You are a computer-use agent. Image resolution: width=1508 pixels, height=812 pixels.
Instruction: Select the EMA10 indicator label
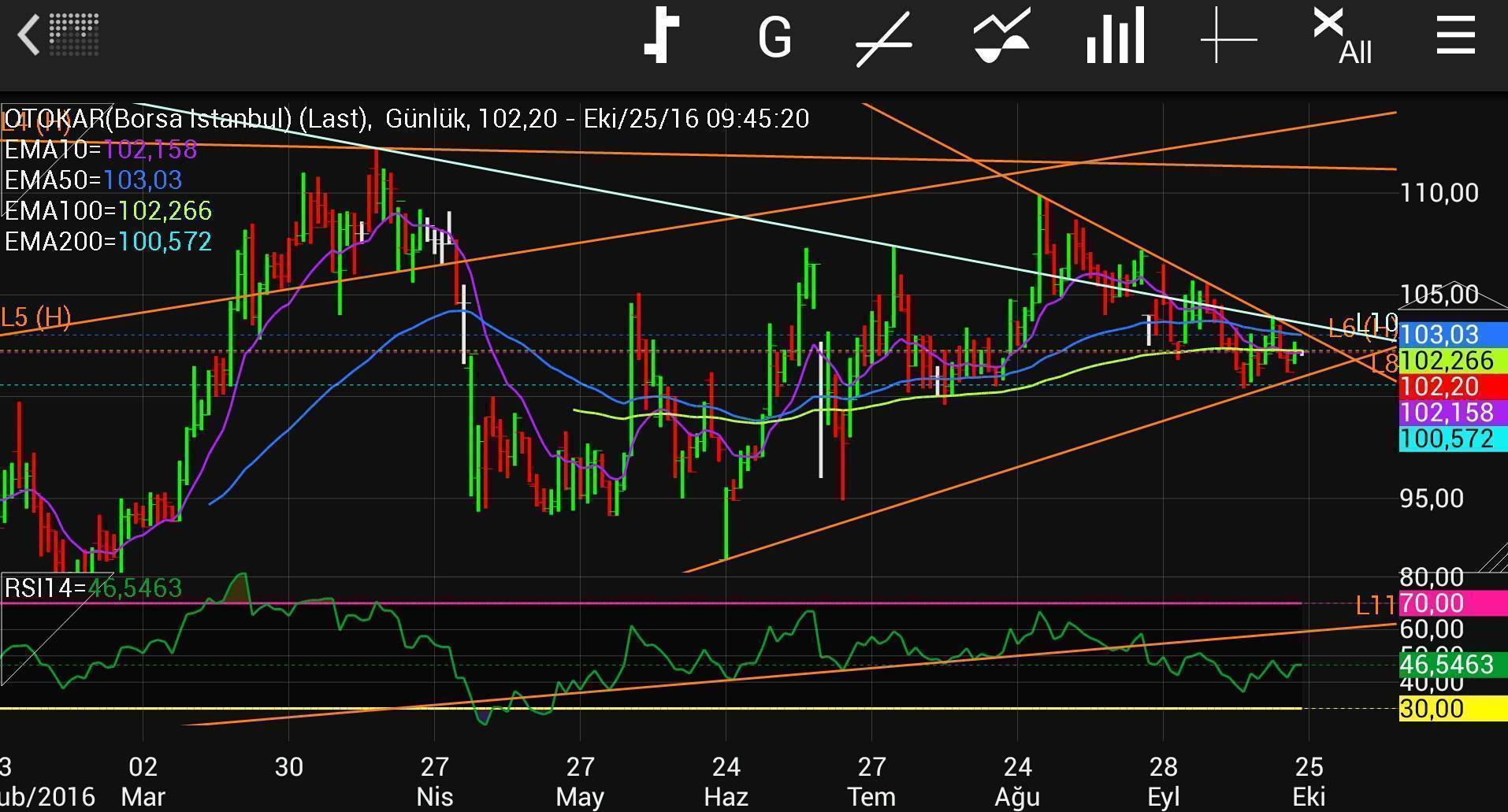click(100, 150)
